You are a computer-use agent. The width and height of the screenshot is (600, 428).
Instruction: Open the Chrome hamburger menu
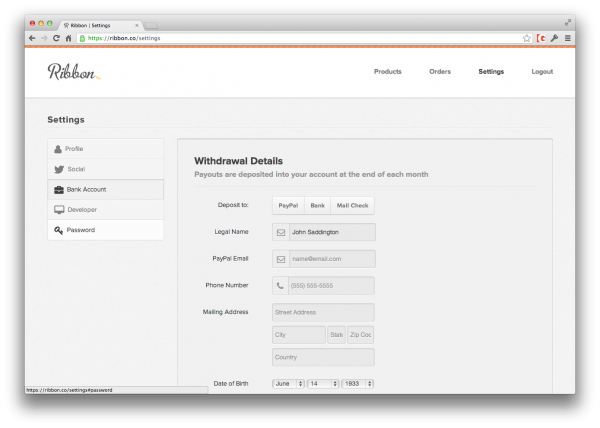(568, 38)
